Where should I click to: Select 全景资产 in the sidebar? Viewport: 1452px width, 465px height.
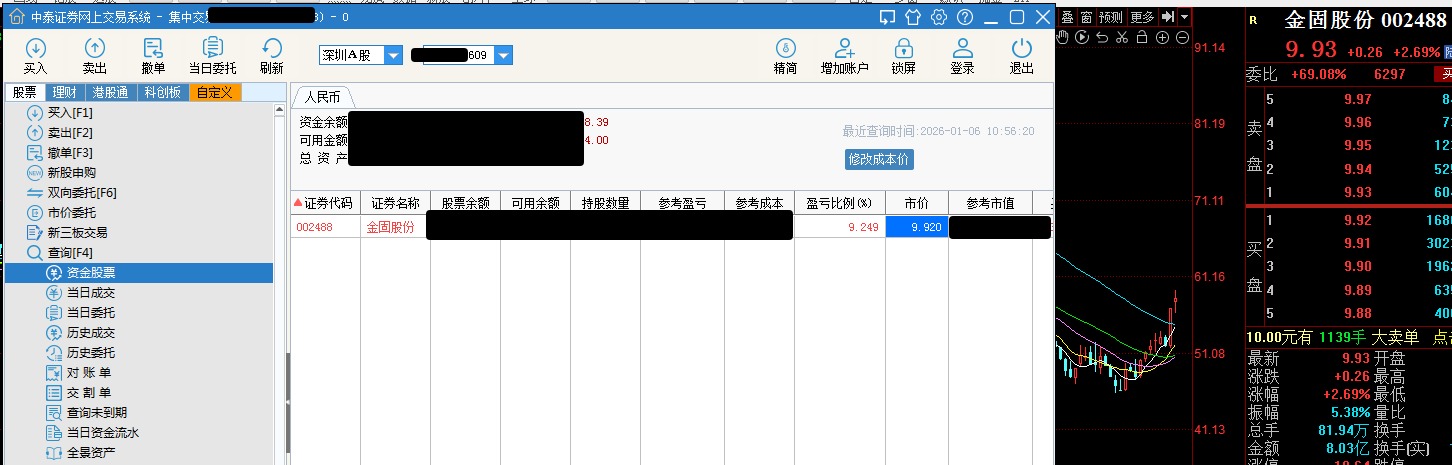tap(90, 453)
